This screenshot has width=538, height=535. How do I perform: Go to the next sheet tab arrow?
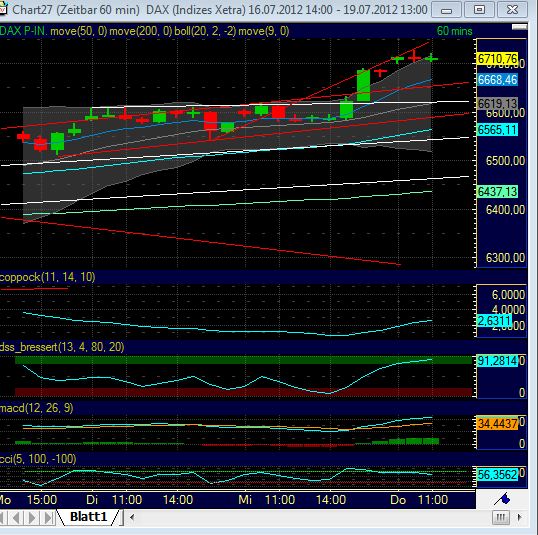[32, 517]
